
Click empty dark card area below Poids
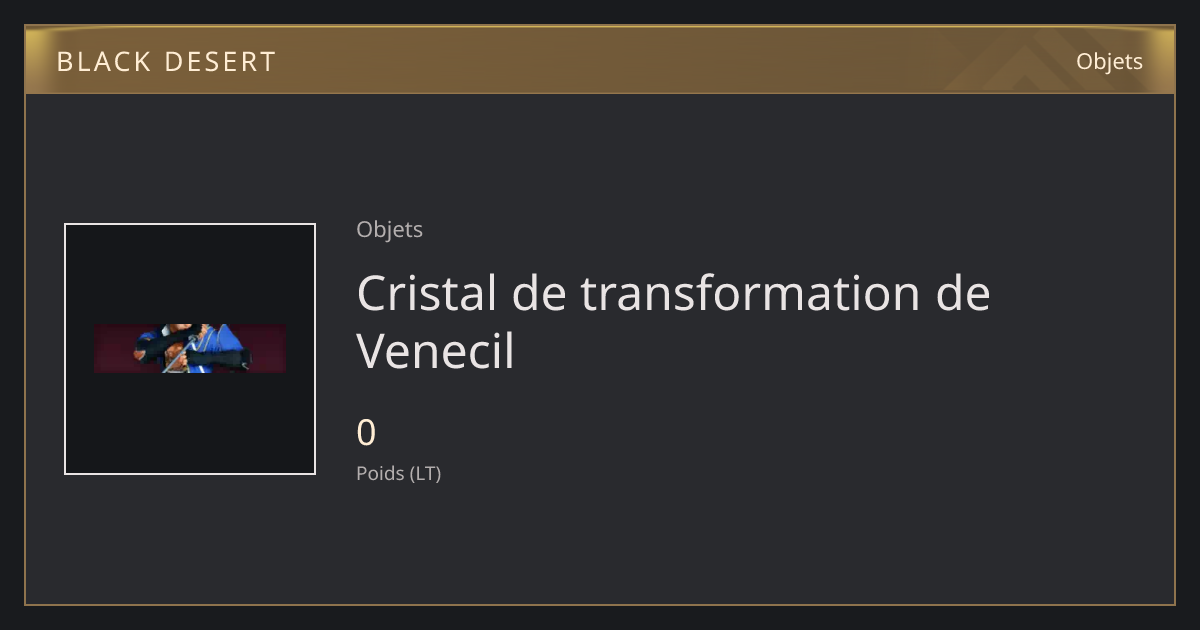[700, 545]
